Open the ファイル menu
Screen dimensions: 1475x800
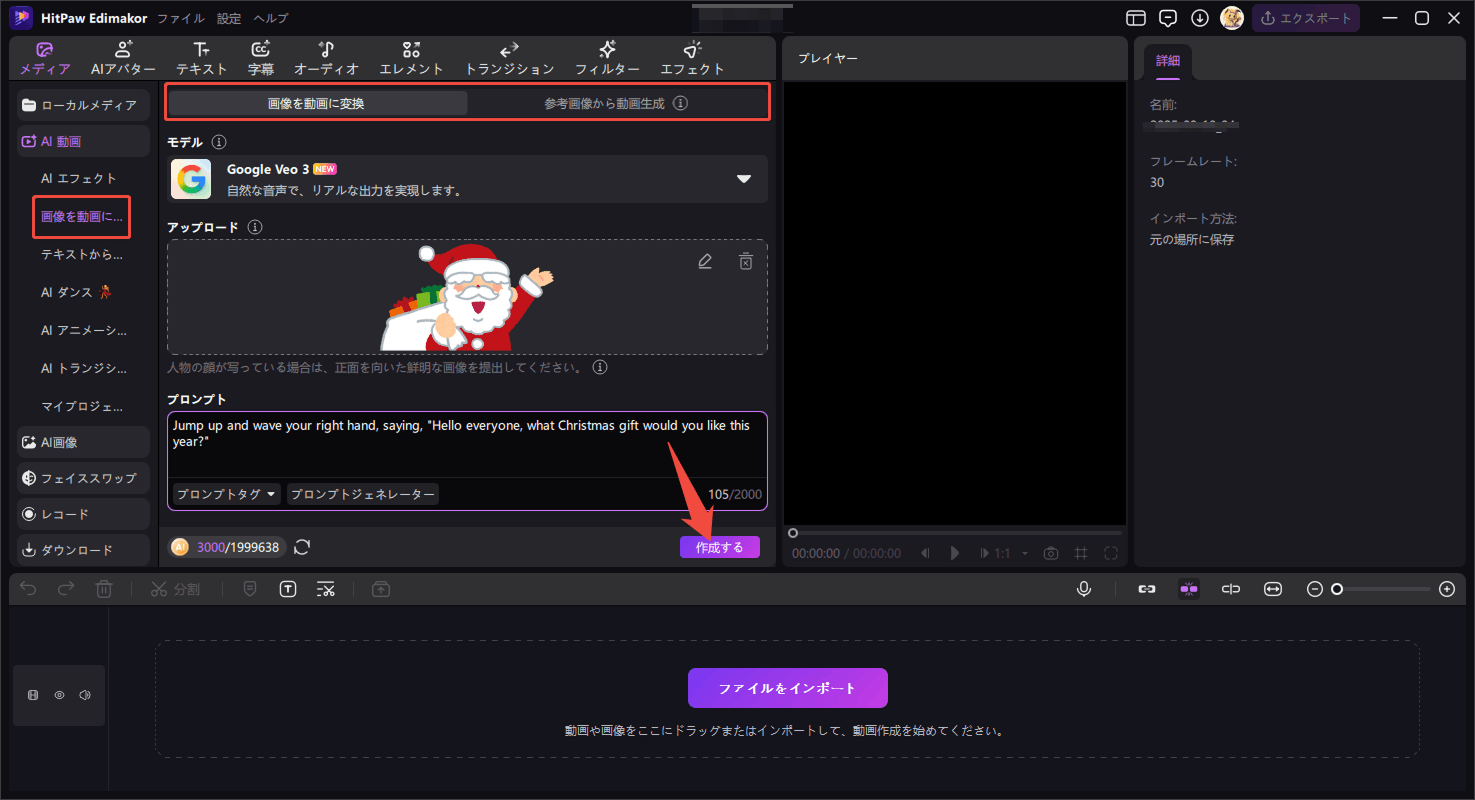(181, 18)
